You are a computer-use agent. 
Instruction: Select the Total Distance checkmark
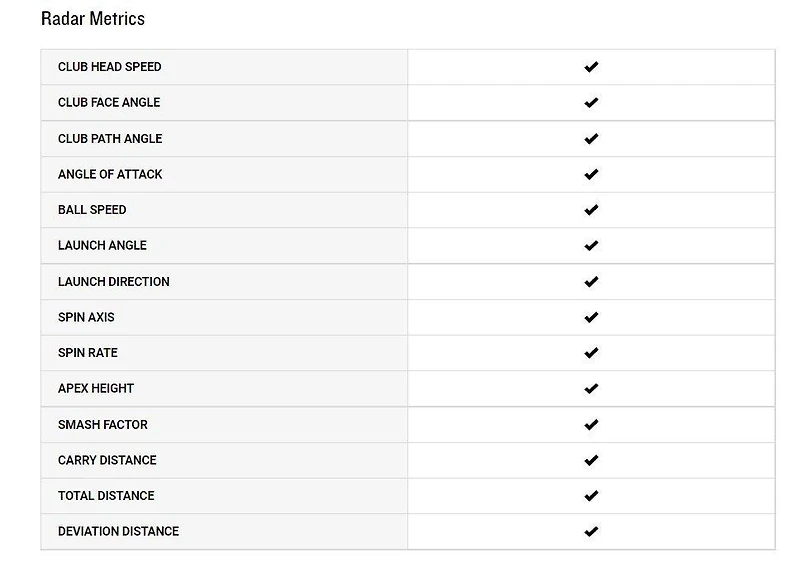click(x=591, y=496)
